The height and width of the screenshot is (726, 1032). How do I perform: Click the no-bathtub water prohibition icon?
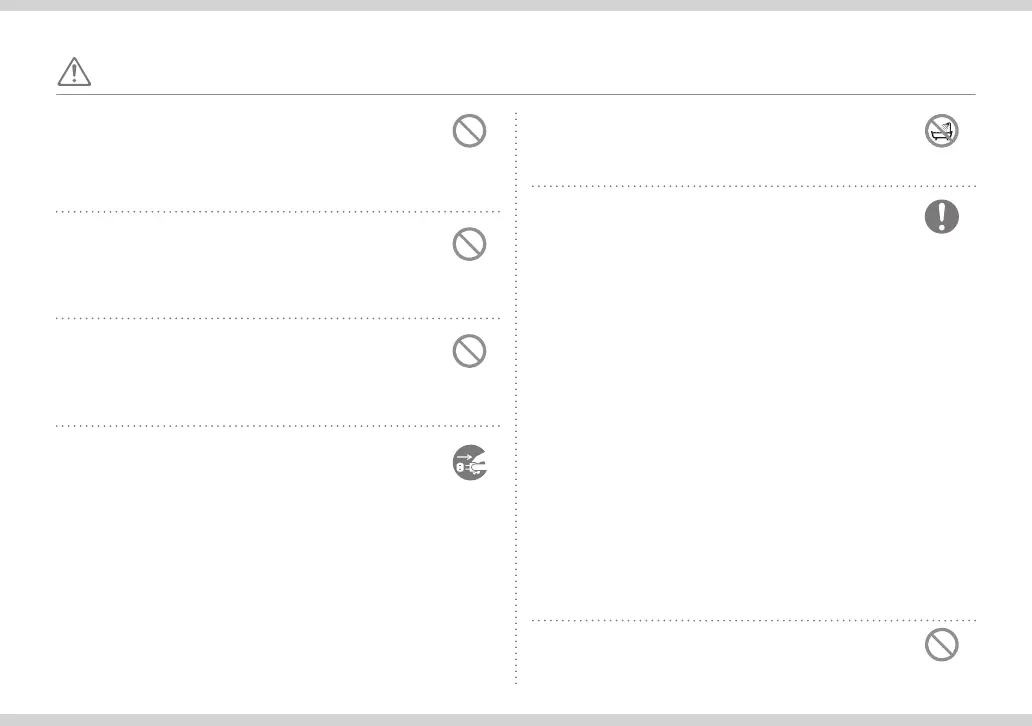click(941, 132)
